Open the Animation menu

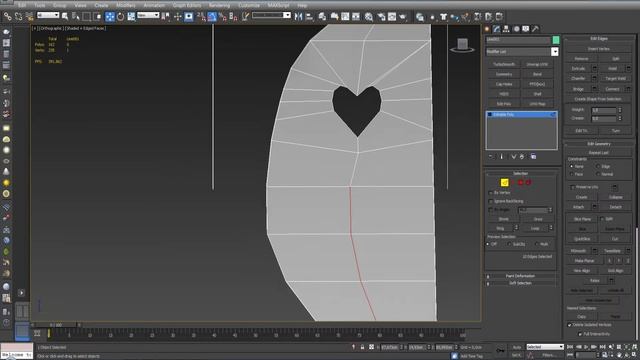pos(154,5)
